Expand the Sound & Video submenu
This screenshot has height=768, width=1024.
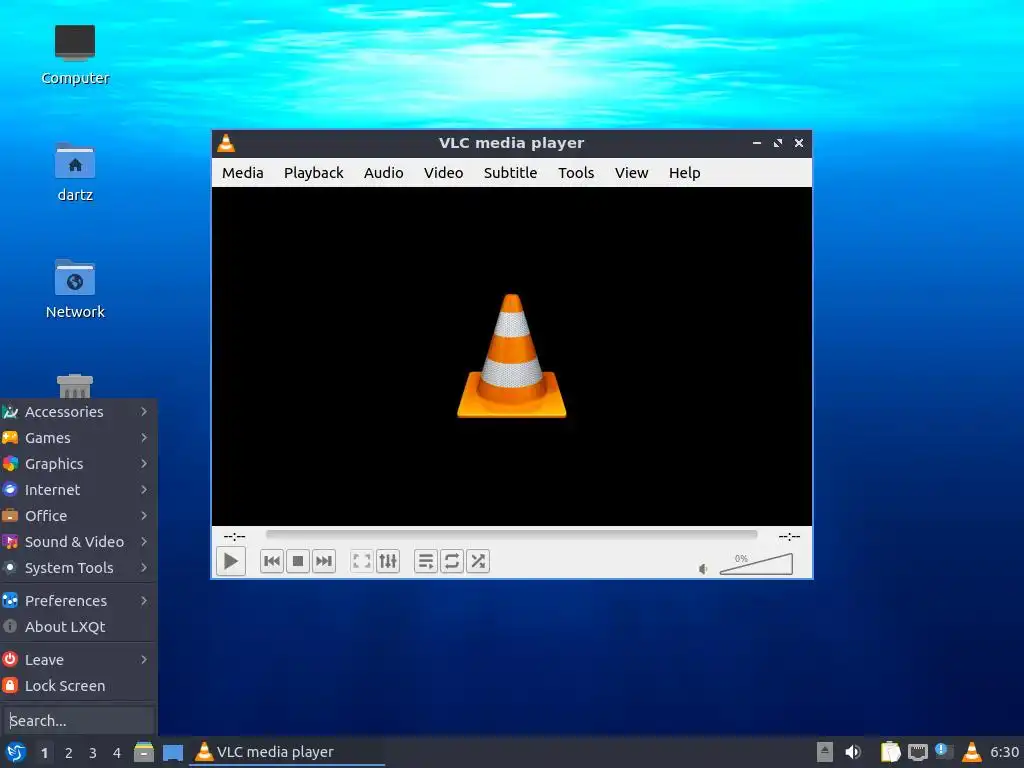click(x=78, y=542)
